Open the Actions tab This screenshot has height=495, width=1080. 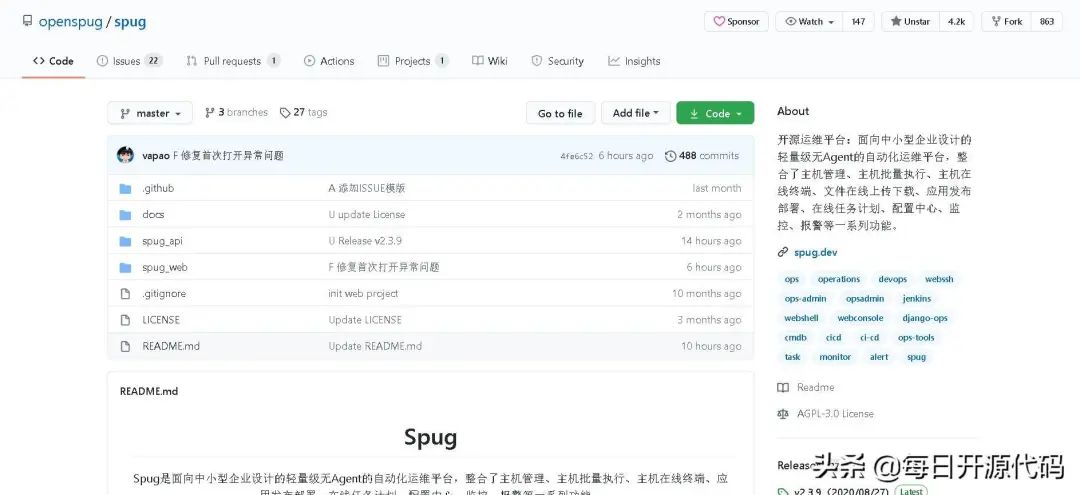329,61
